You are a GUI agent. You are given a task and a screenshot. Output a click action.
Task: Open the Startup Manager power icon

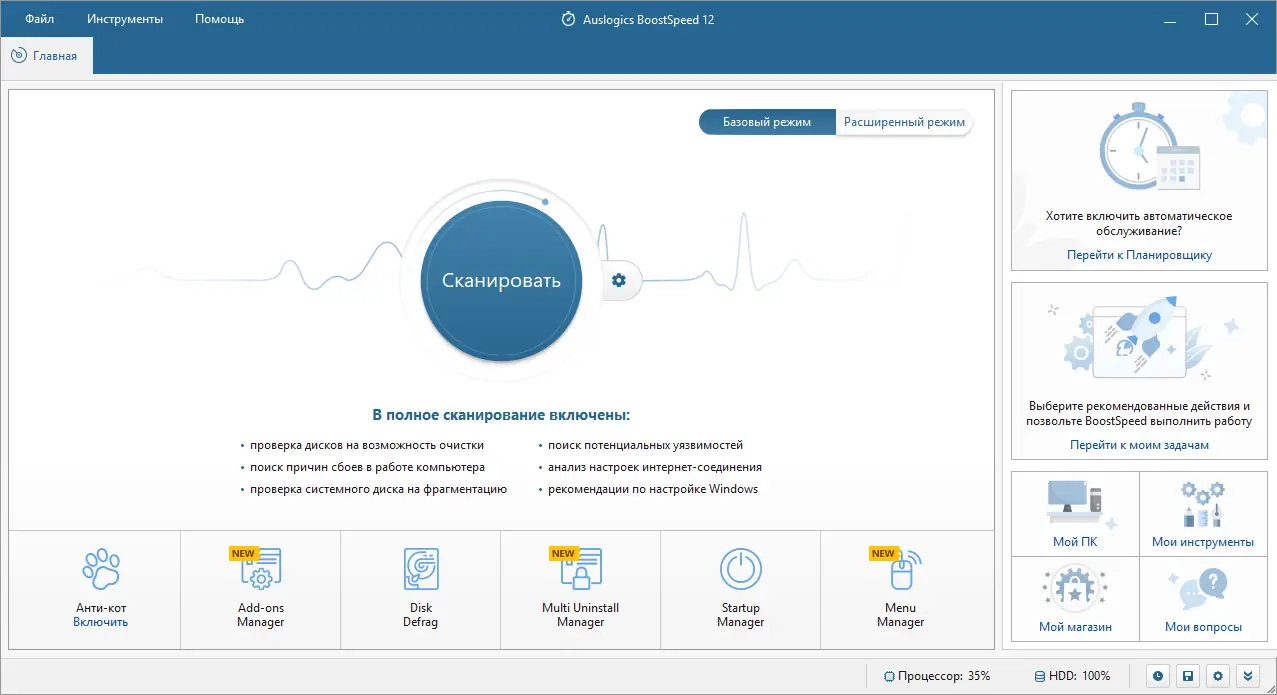coord(741,568)
